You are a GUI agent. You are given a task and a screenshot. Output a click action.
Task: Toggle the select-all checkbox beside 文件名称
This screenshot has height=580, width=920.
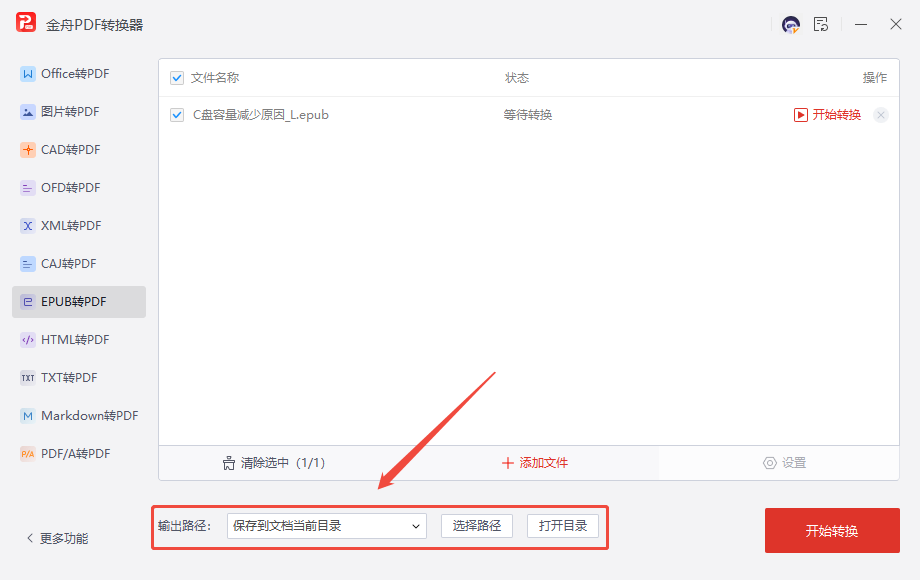click(x=177, y=78)
